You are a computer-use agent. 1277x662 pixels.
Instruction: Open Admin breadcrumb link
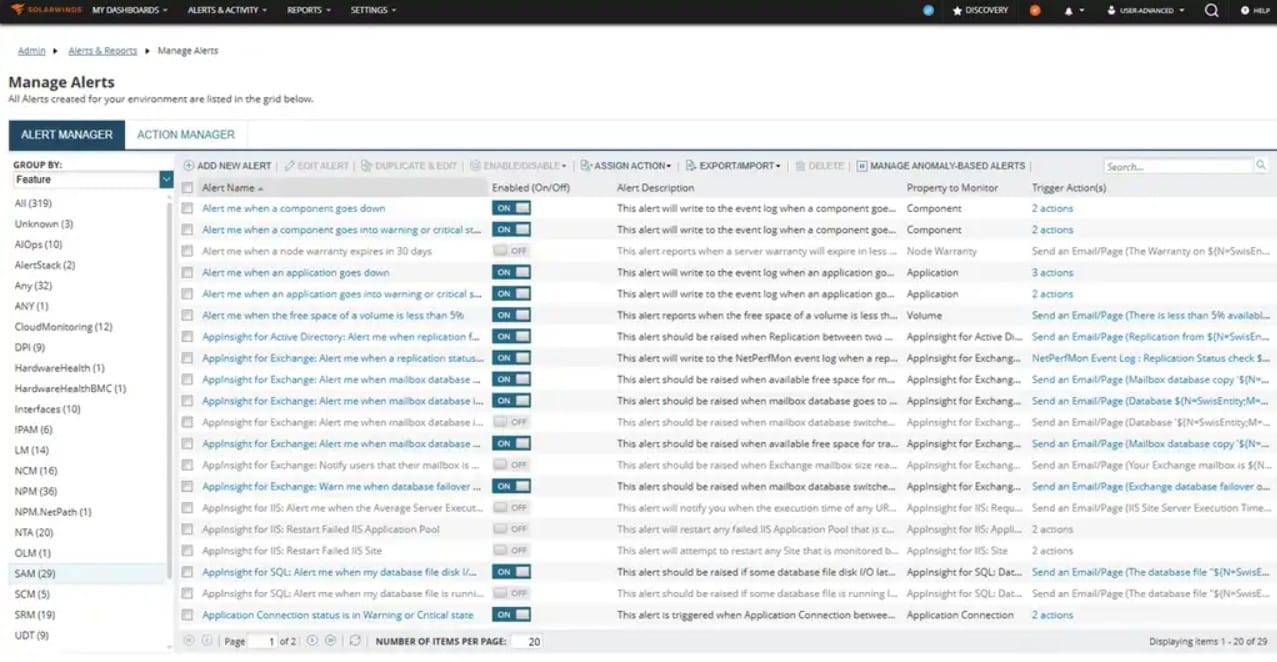31,50
